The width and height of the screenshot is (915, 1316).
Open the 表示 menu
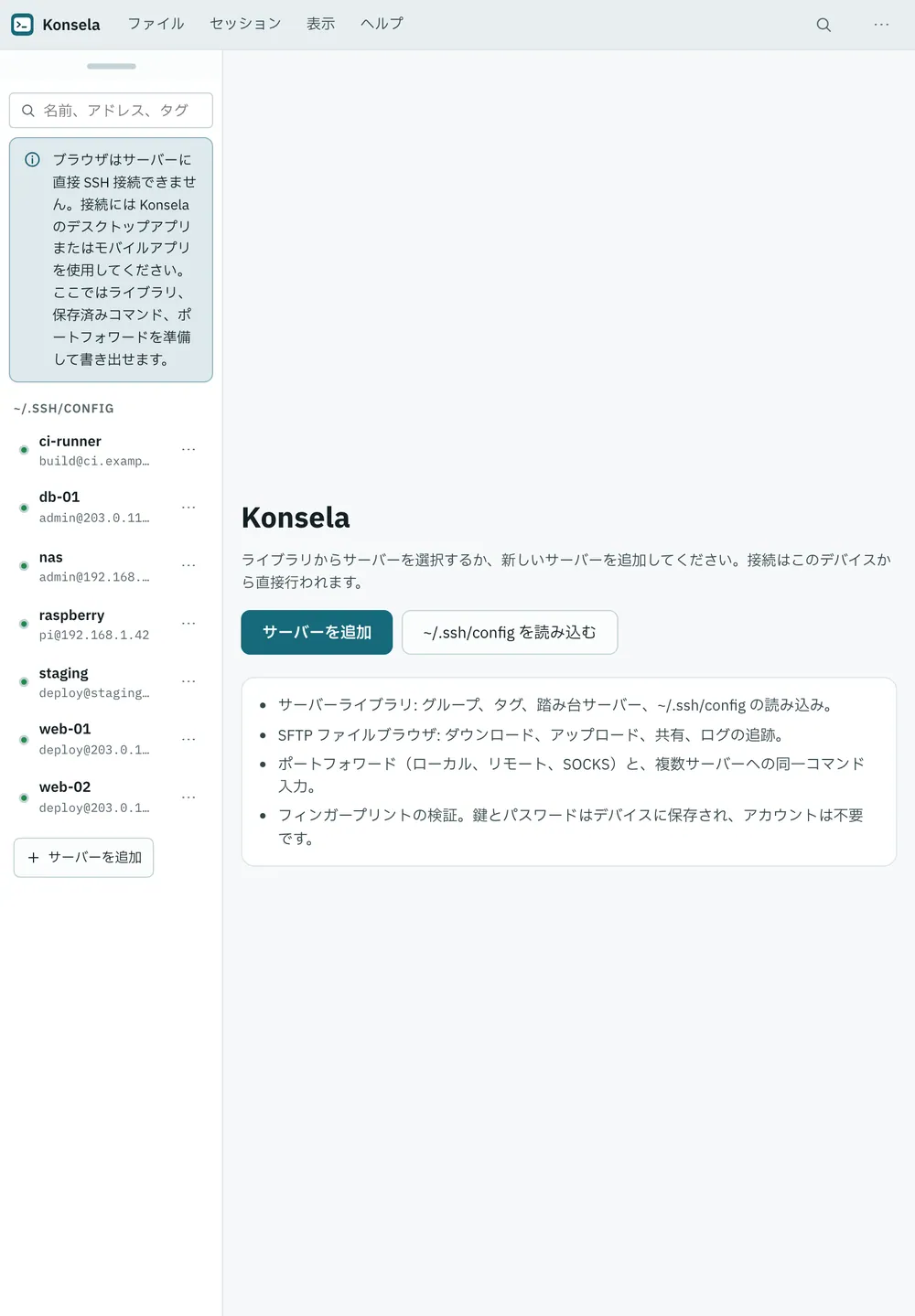point(320,24)
